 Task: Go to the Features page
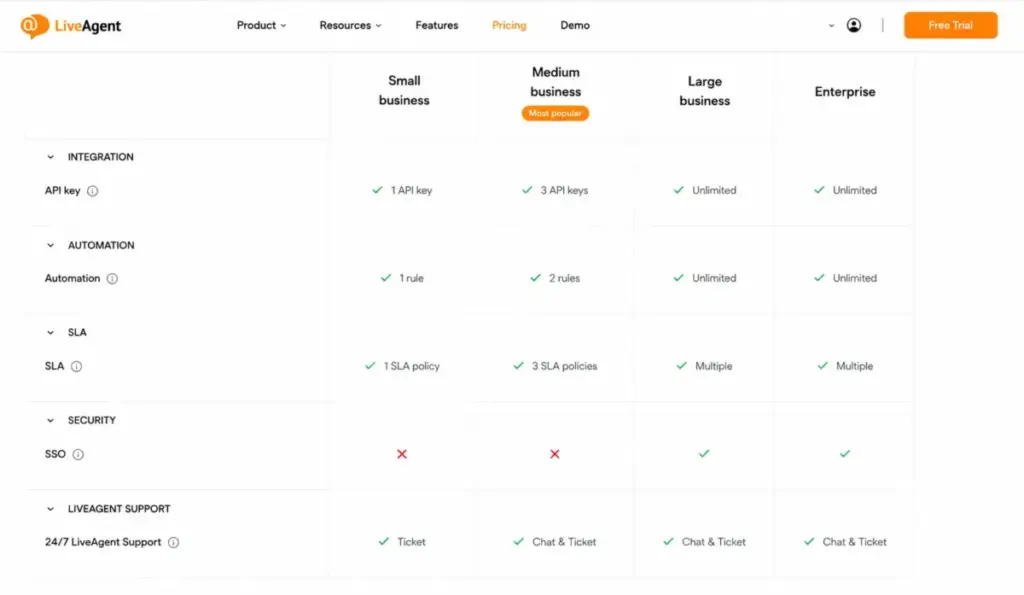pos(437,25)
